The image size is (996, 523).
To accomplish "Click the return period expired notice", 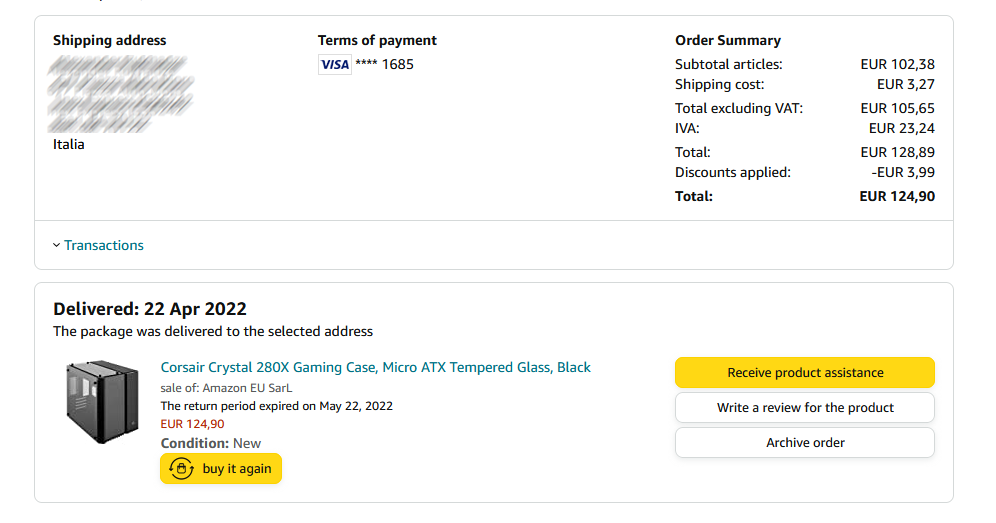I will 277,406.
